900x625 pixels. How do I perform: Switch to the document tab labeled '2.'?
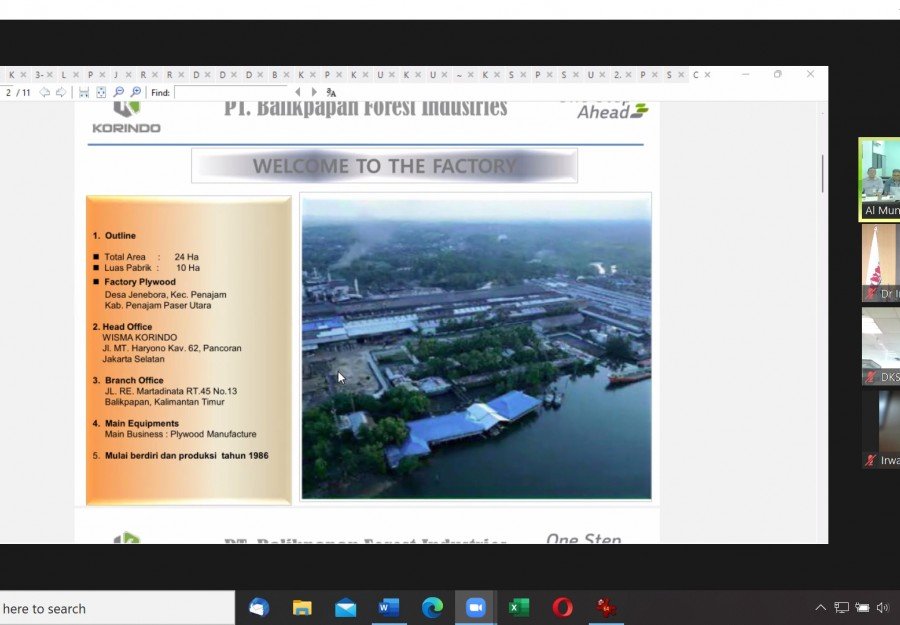coord(618,75)
